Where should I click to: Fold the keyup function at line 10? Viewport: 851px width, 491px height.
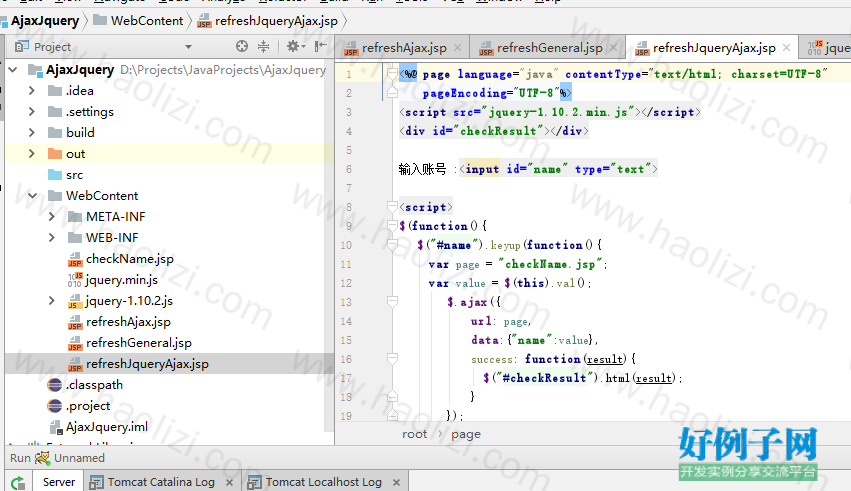click(x=392, y=245)
